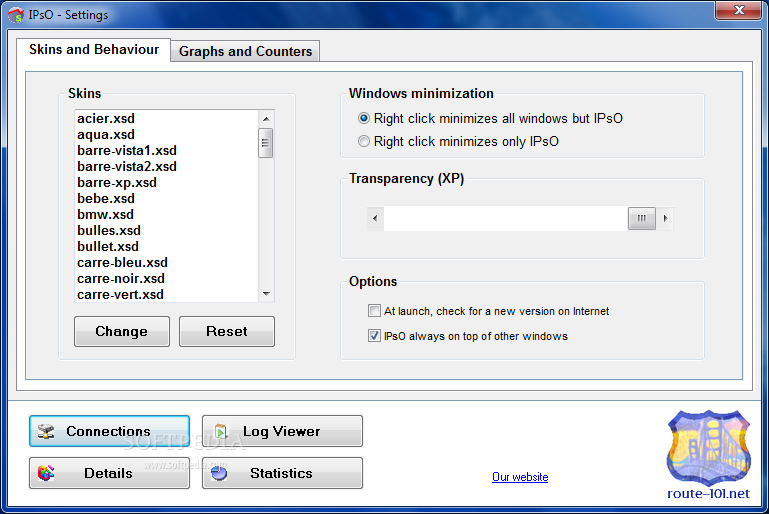Select the Skins and Behaviour tab
769x514 pixels.
[94, 50]
